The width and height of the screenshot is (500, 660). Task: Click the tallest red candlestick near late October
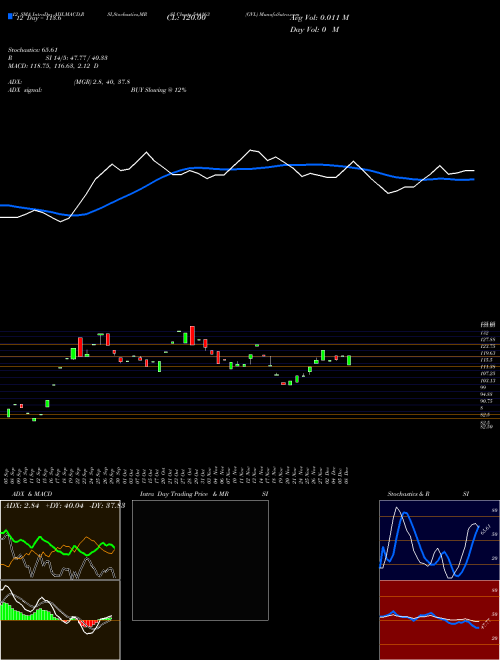(192, 335)
